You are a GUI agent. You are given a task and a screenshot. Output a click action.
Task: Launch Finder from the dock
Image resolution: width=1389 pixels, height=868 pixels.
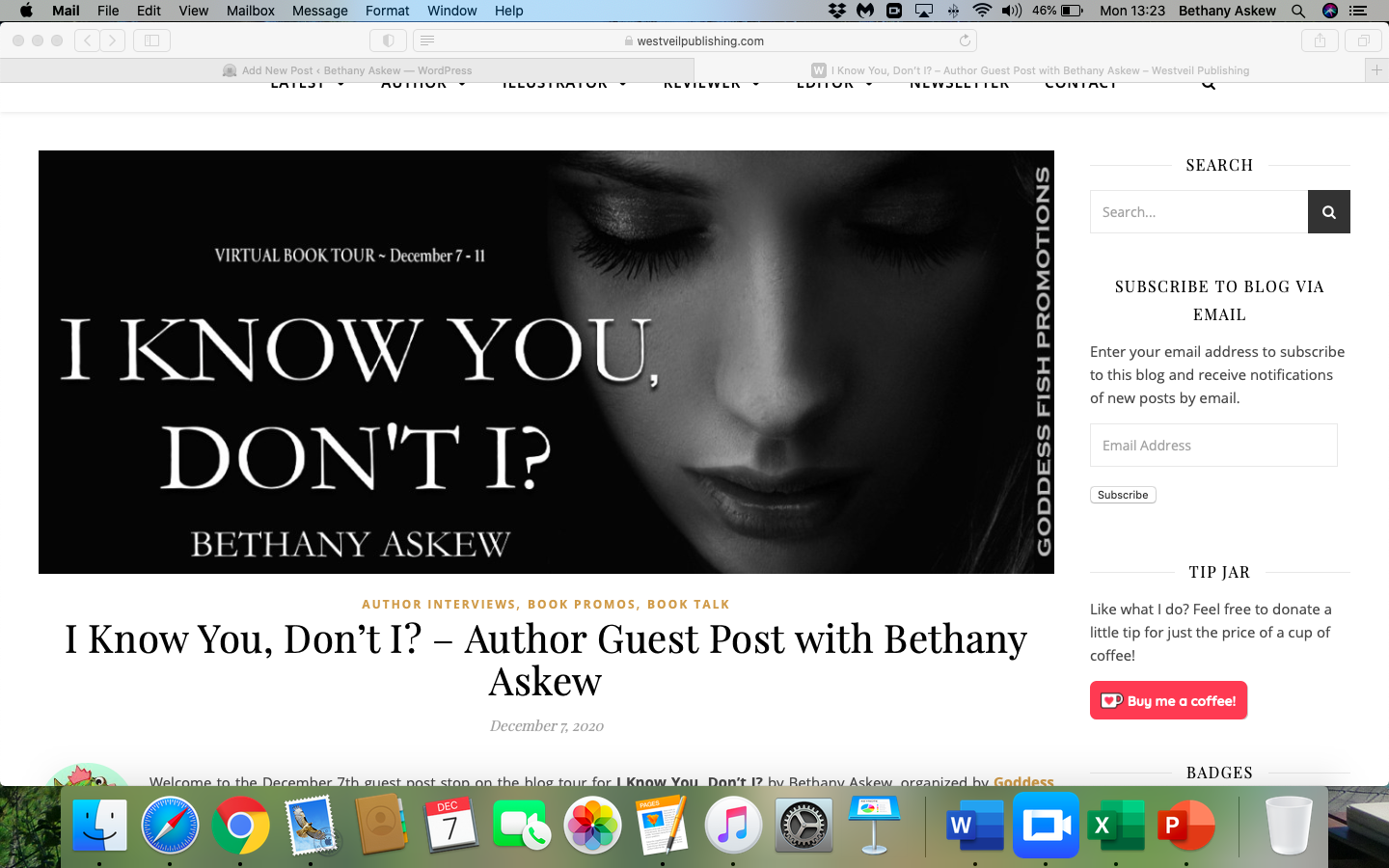(100, 826)
